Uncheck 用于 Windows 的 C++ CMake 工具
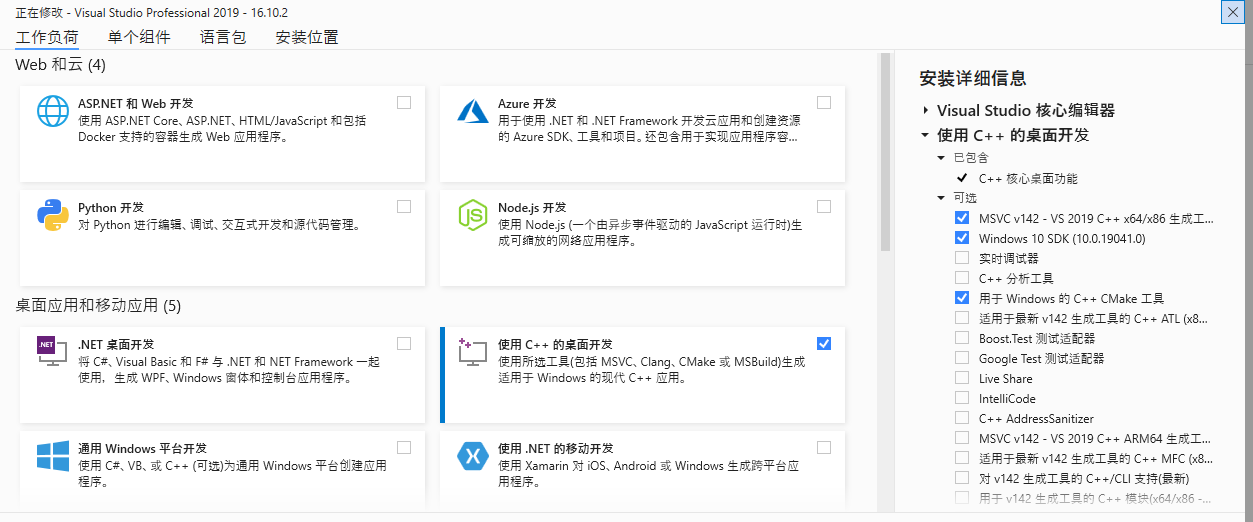The height and width of the screenshot is (522, 1253). coord(962,298)
